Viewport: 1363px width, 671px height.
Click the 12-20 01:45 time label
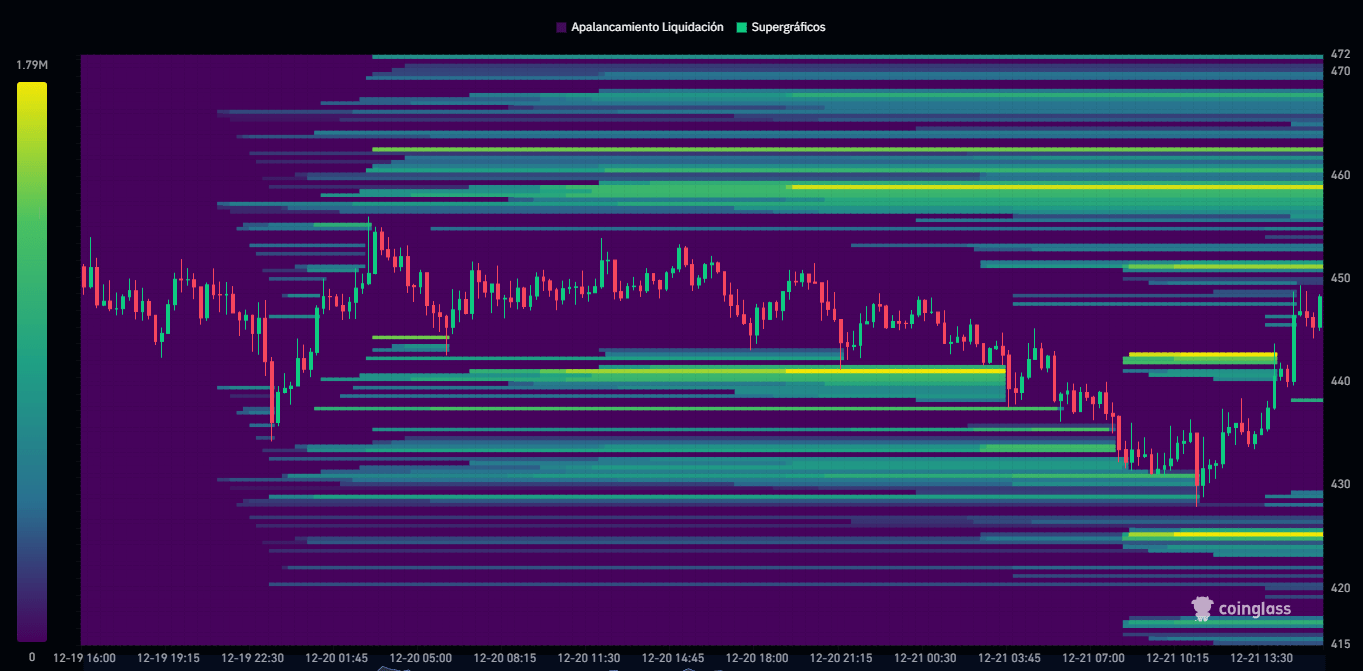click(336, 658)
